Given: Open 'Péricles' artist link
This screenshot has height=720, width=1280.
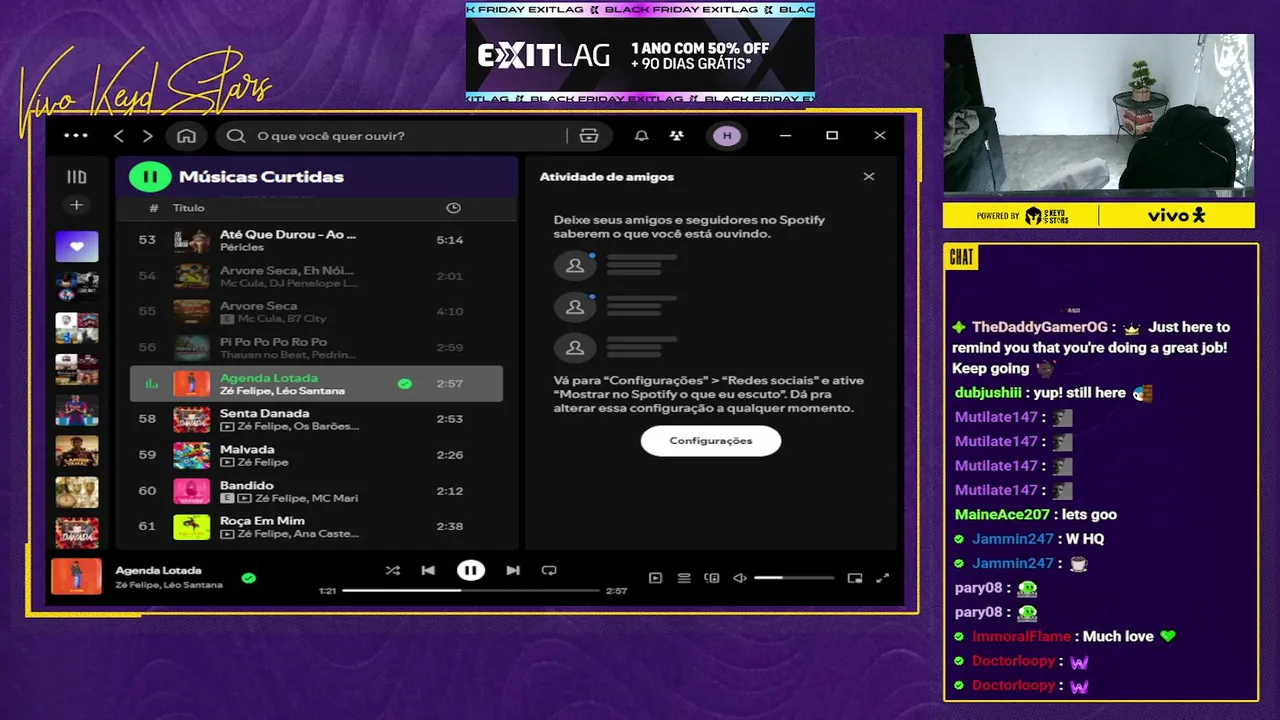Looking at the screenshot, I should tap(242, 247).
